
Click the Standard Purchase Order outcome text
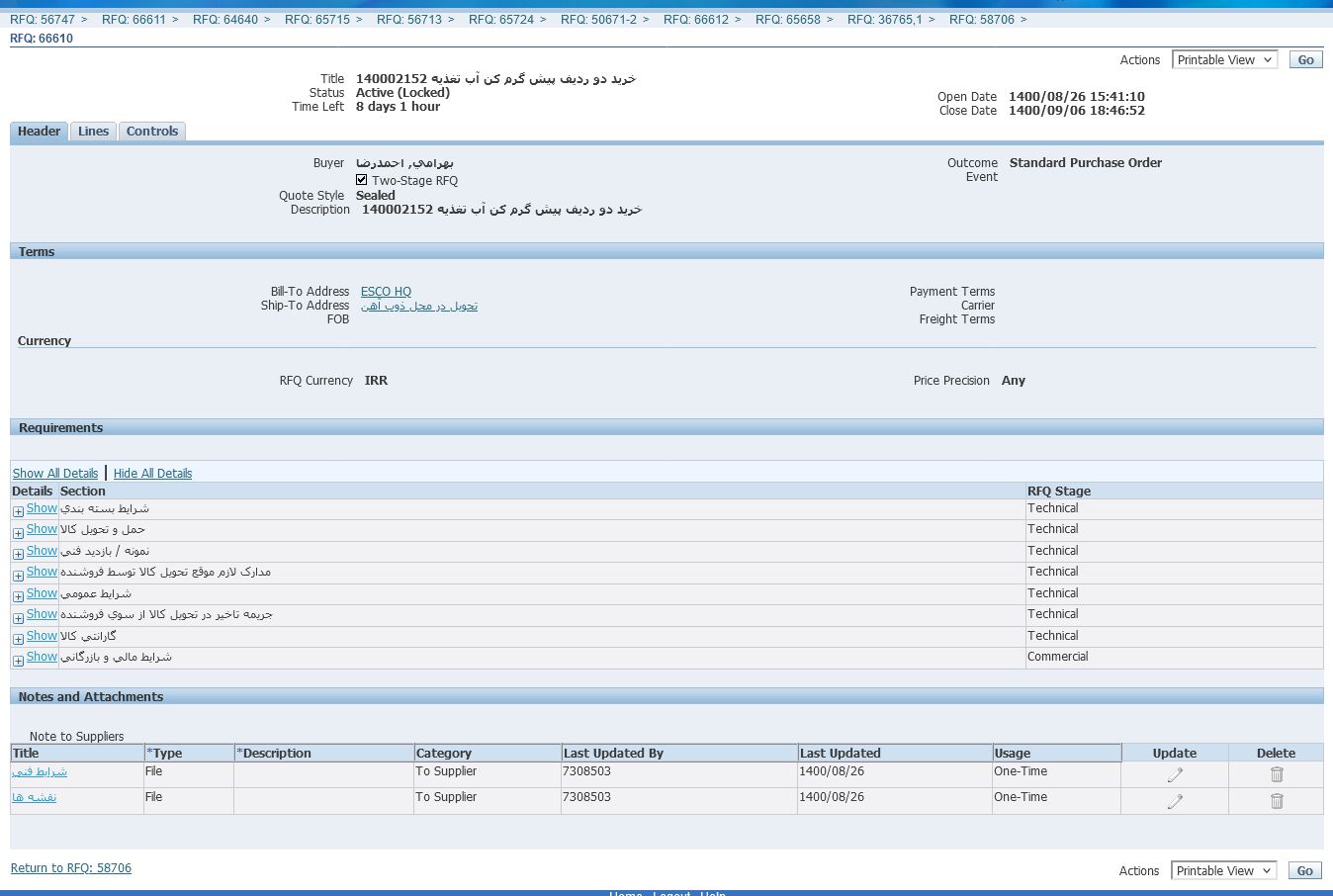tap(1086, 163)
